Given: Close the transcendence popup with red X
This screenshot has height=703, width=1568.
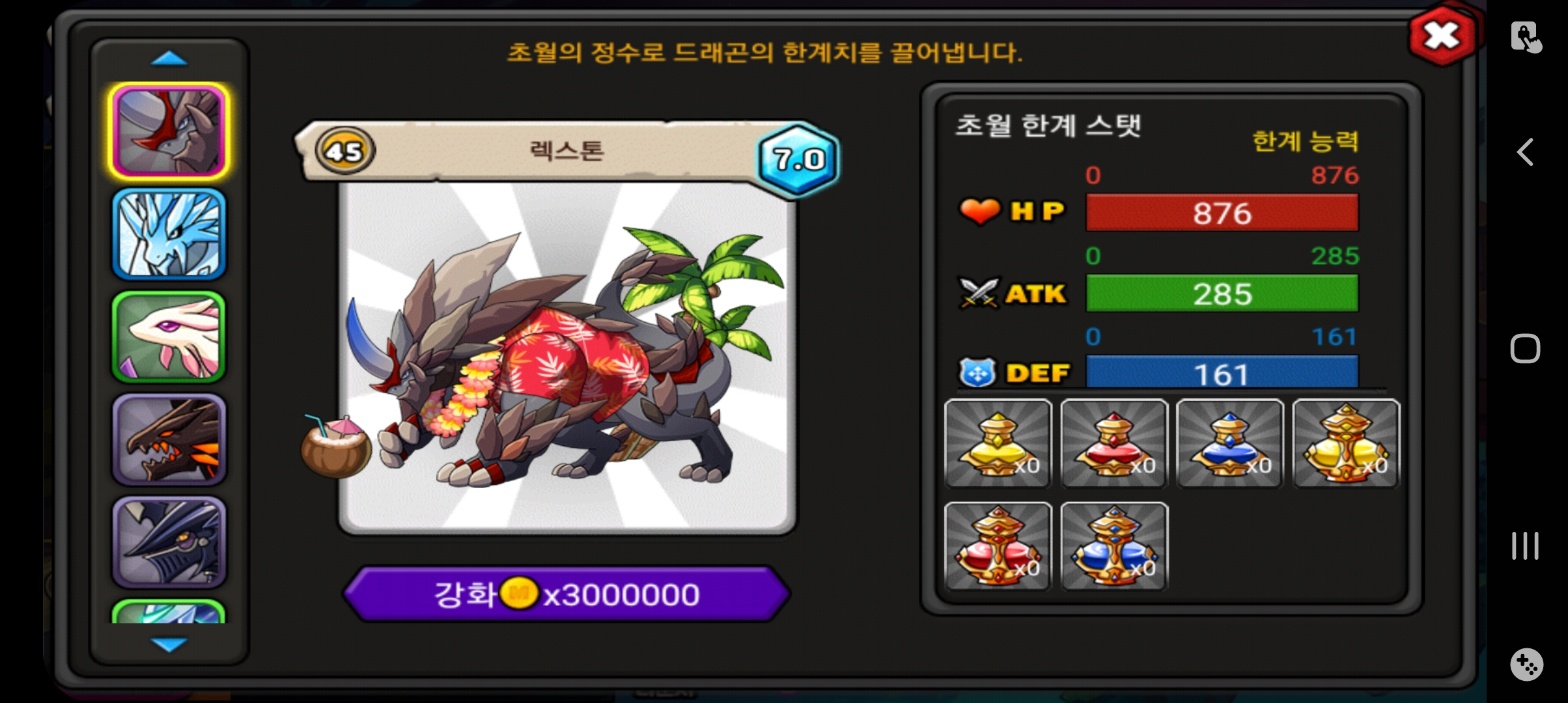Looking at the screenshot, I should pyautogui.click(x=1442, y=36).
